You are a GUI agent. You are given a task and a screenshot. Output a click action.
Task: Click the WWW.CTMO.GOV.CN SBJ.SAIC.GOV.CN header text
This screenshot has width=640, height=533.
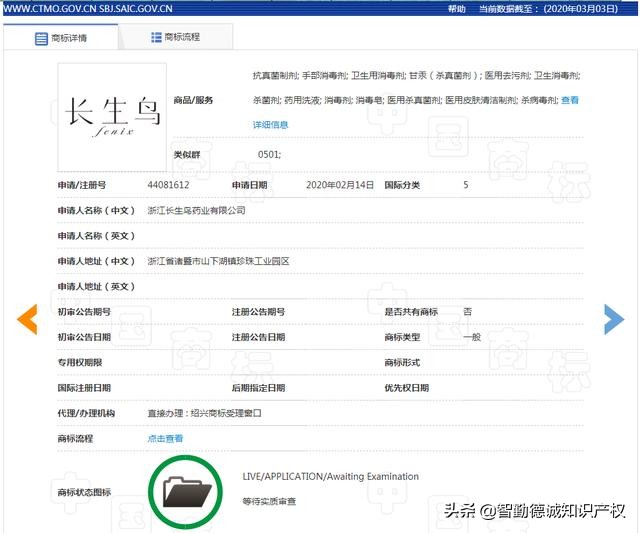click(x=87, y=9)
